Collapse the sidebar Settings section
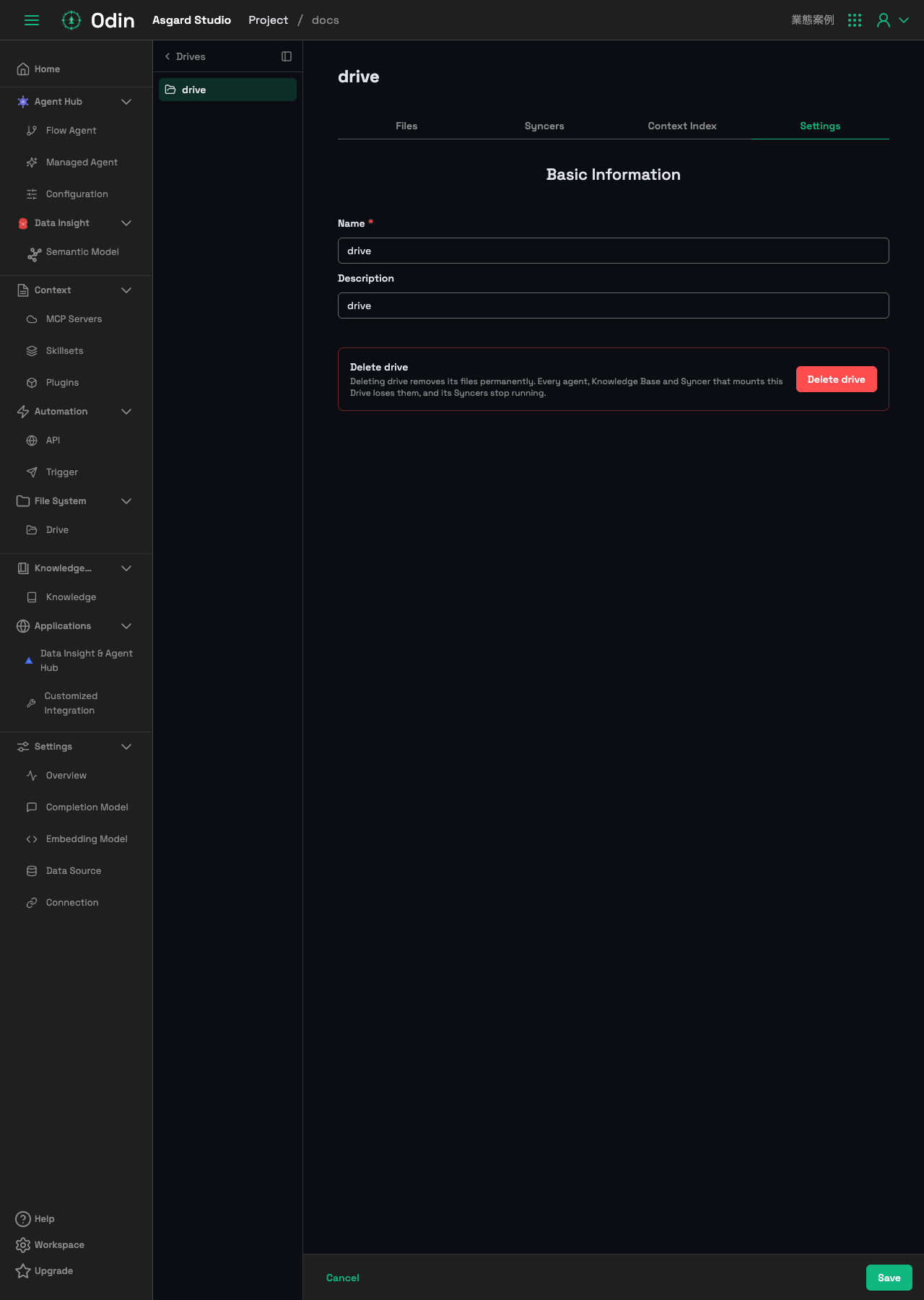 tap(126, 747)
